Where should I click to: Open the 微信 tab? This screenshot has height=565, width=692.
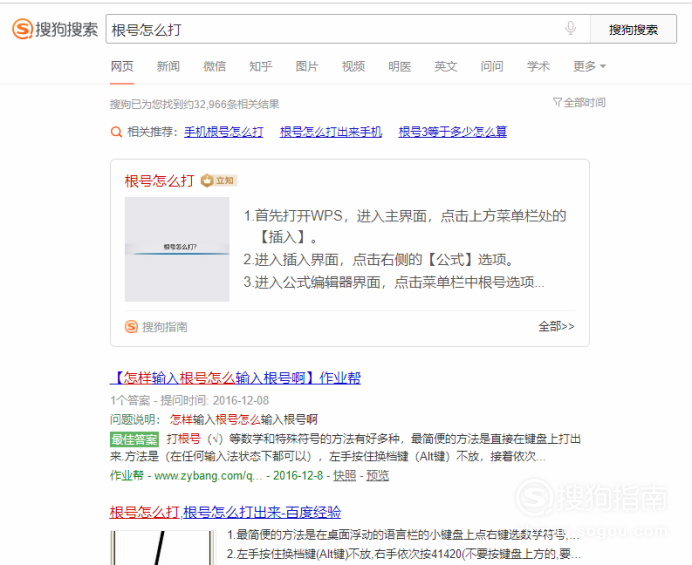point(214,66)
